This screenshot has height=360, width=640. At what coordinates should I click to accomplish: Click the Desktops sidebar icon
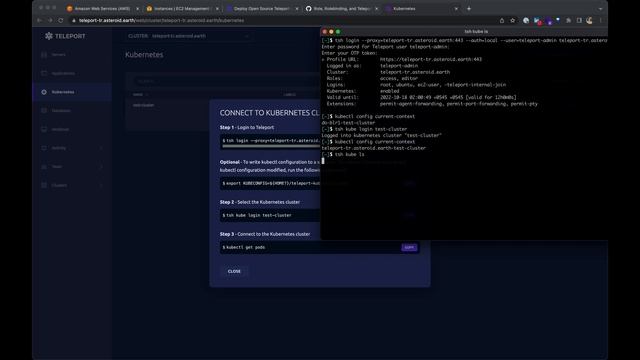pyautogui.click(x=44, y=129)
